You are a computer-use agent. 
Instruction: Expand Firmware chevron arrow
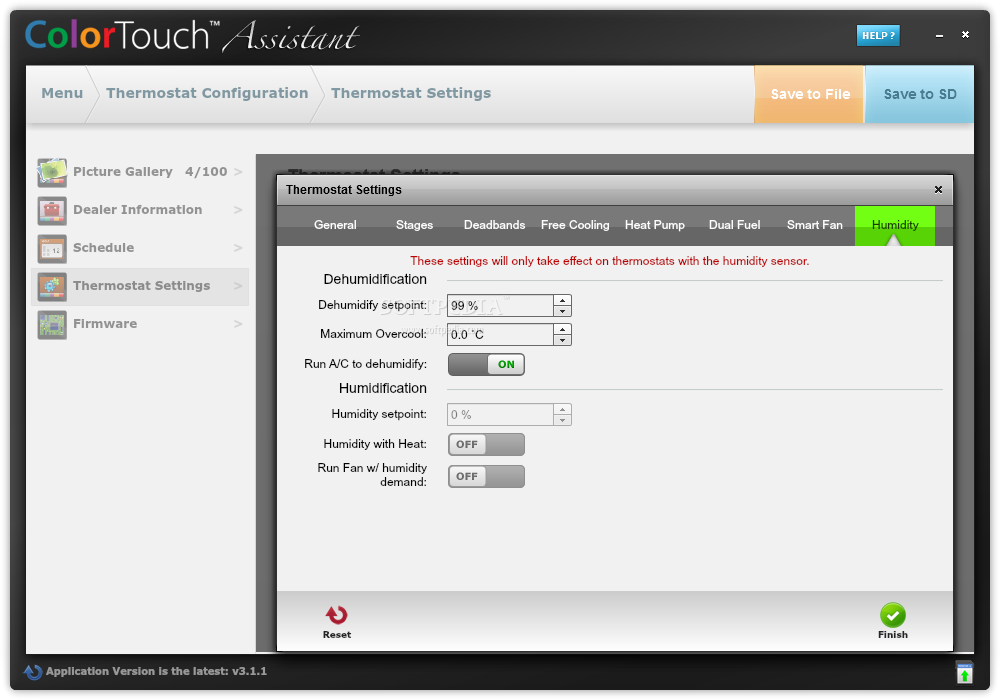point(238,324)
